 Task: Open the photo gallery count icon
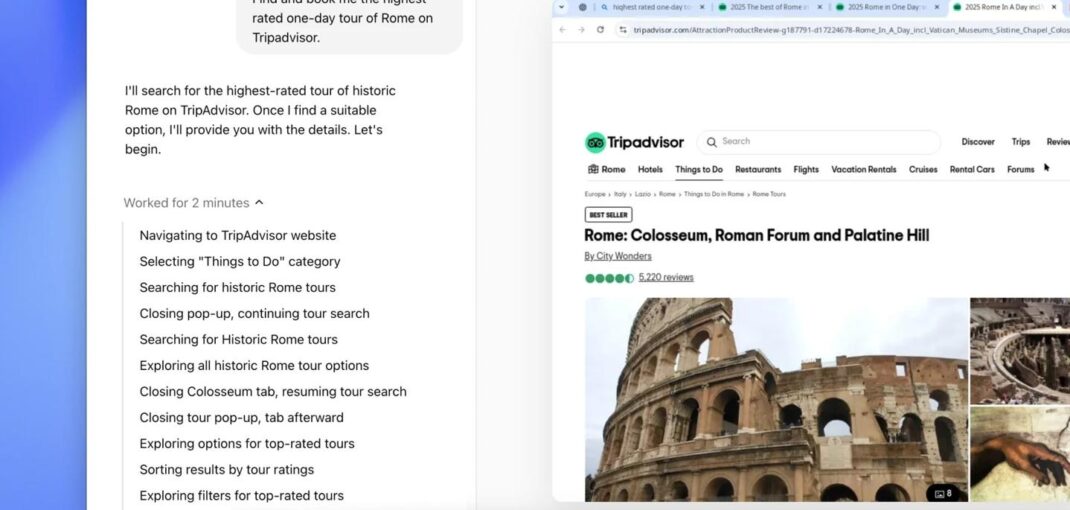tap(944, 493)
